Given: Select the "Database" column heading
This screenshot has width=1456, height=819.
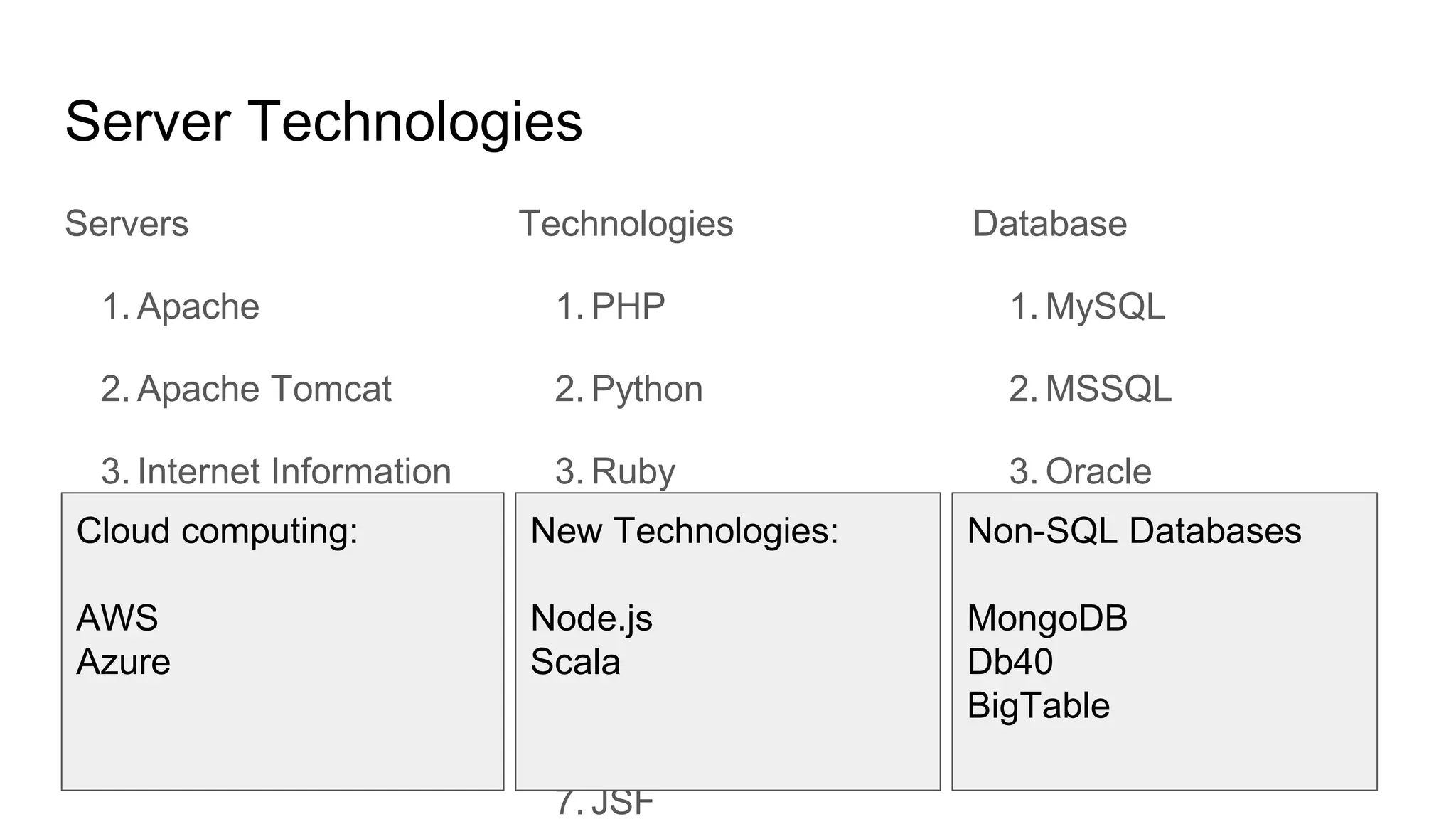Looking at the screenshot, I should [x=1049, y=224].
